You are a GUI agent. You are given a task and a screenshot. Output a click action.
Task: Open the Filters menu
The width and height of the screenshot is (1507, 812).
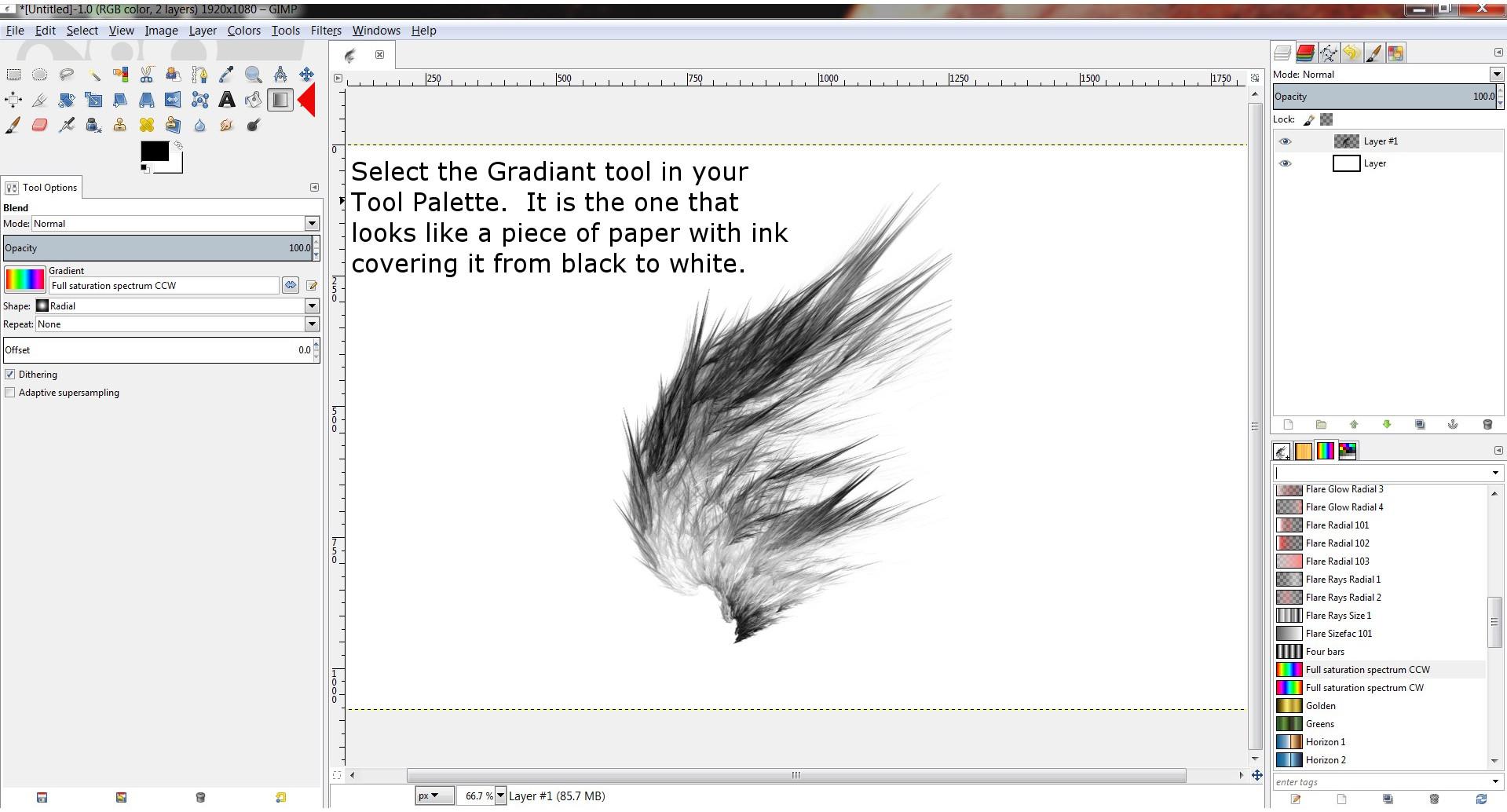(x=326, y=31)
